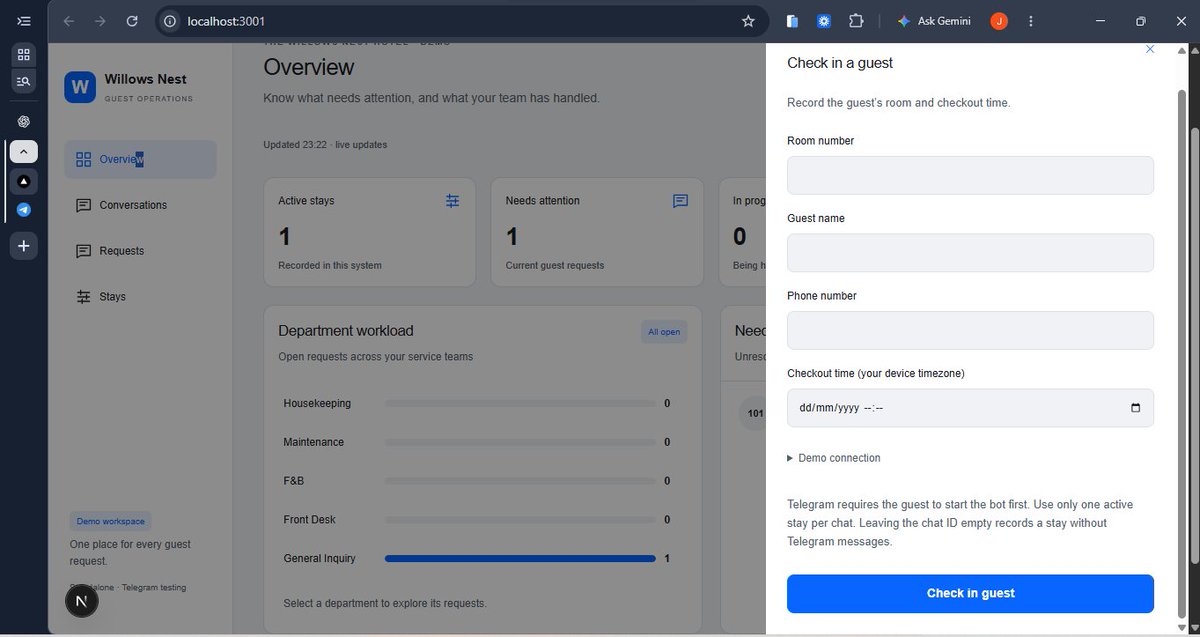Switch to the Telegram tab
The height and width of the screenshot is (637, 1200).
(x=24, y=210)
